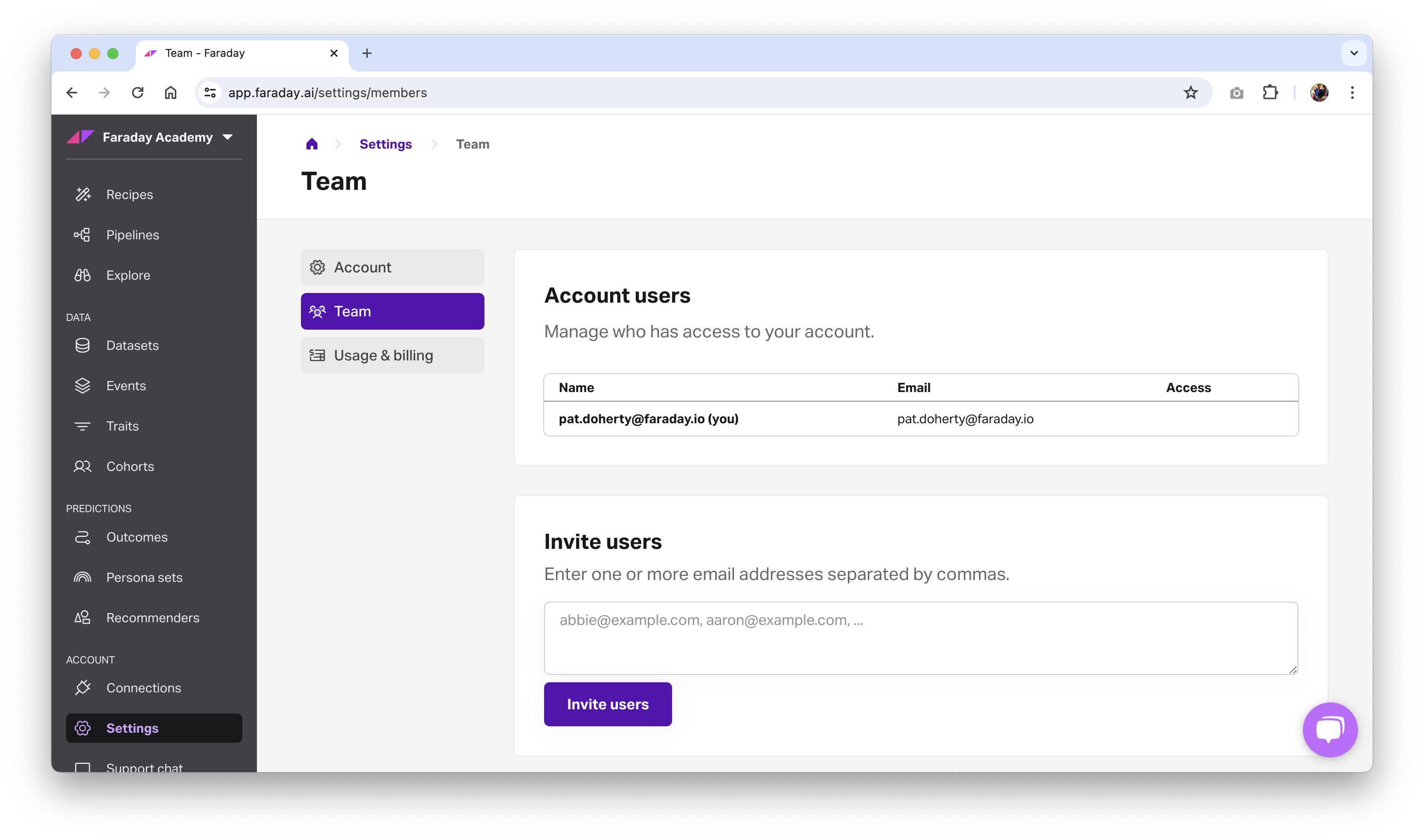Open the Chrome three-dot menu
Image resolution: width=1424 pixels, height=840 pixels.
[x=1352, y=93]
